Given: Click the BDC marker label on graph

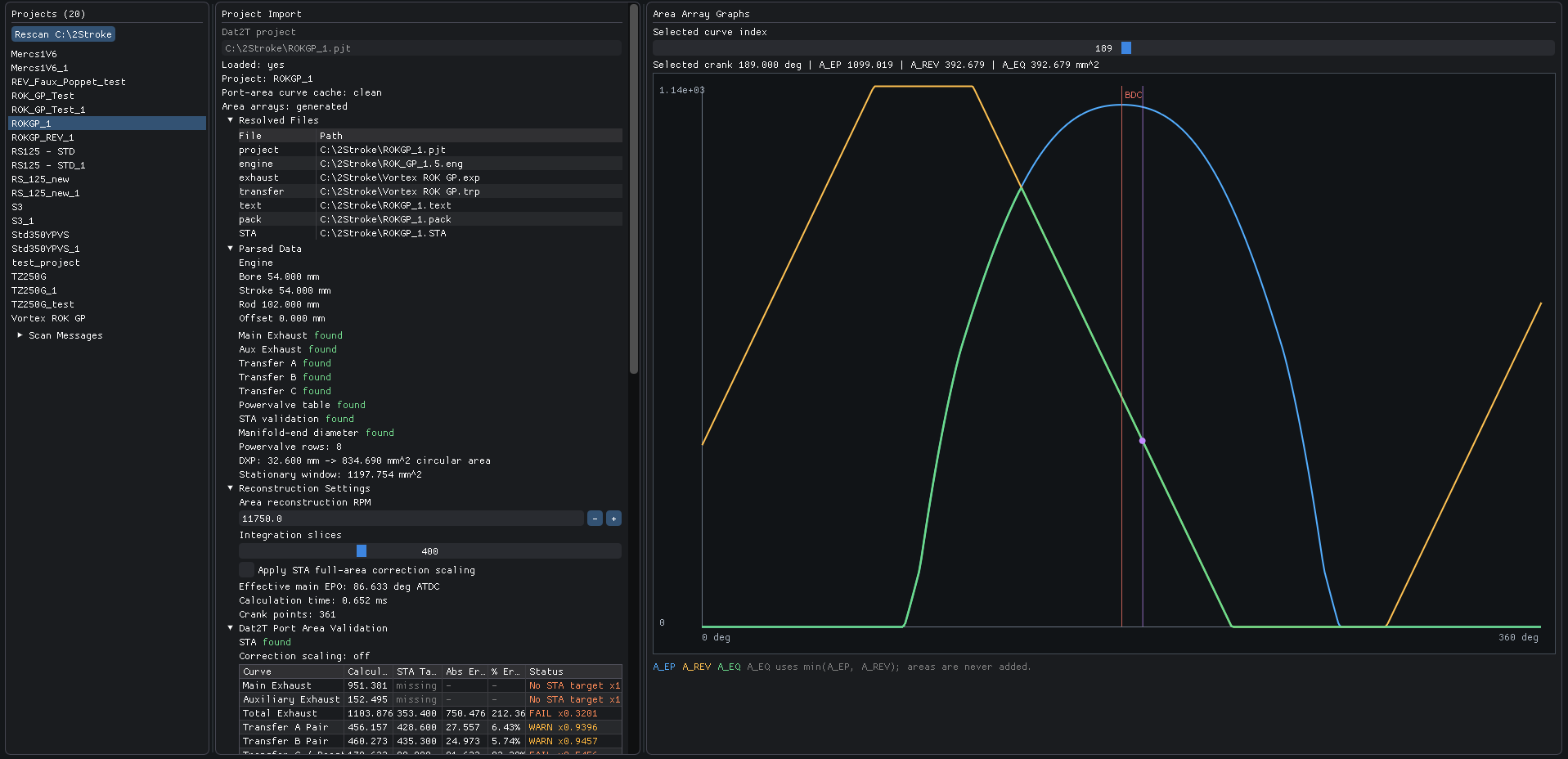Looking at the screenshot, I should point(1133,95).
